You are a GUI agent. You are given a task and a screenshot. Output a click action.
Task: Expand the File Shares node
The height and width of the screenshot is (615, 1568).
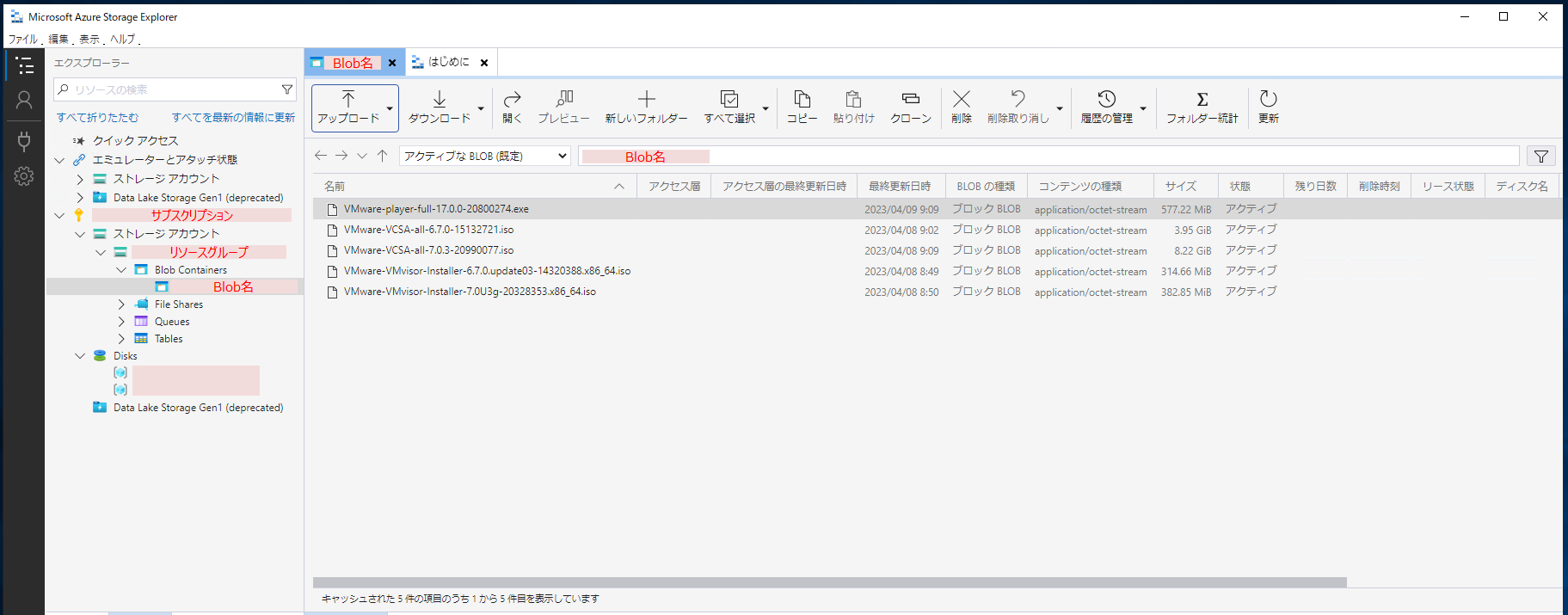pyautogui.click(x=121, y=304)
